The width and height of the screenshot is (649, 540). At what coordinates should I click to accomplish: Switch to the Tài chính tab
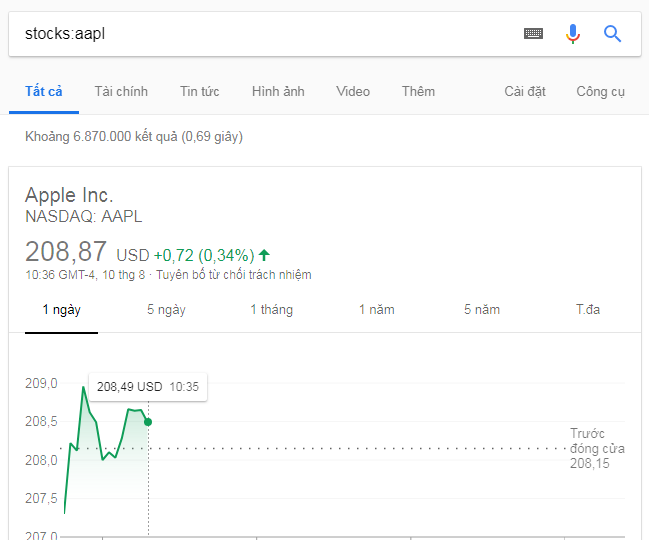tap(121, 91)
